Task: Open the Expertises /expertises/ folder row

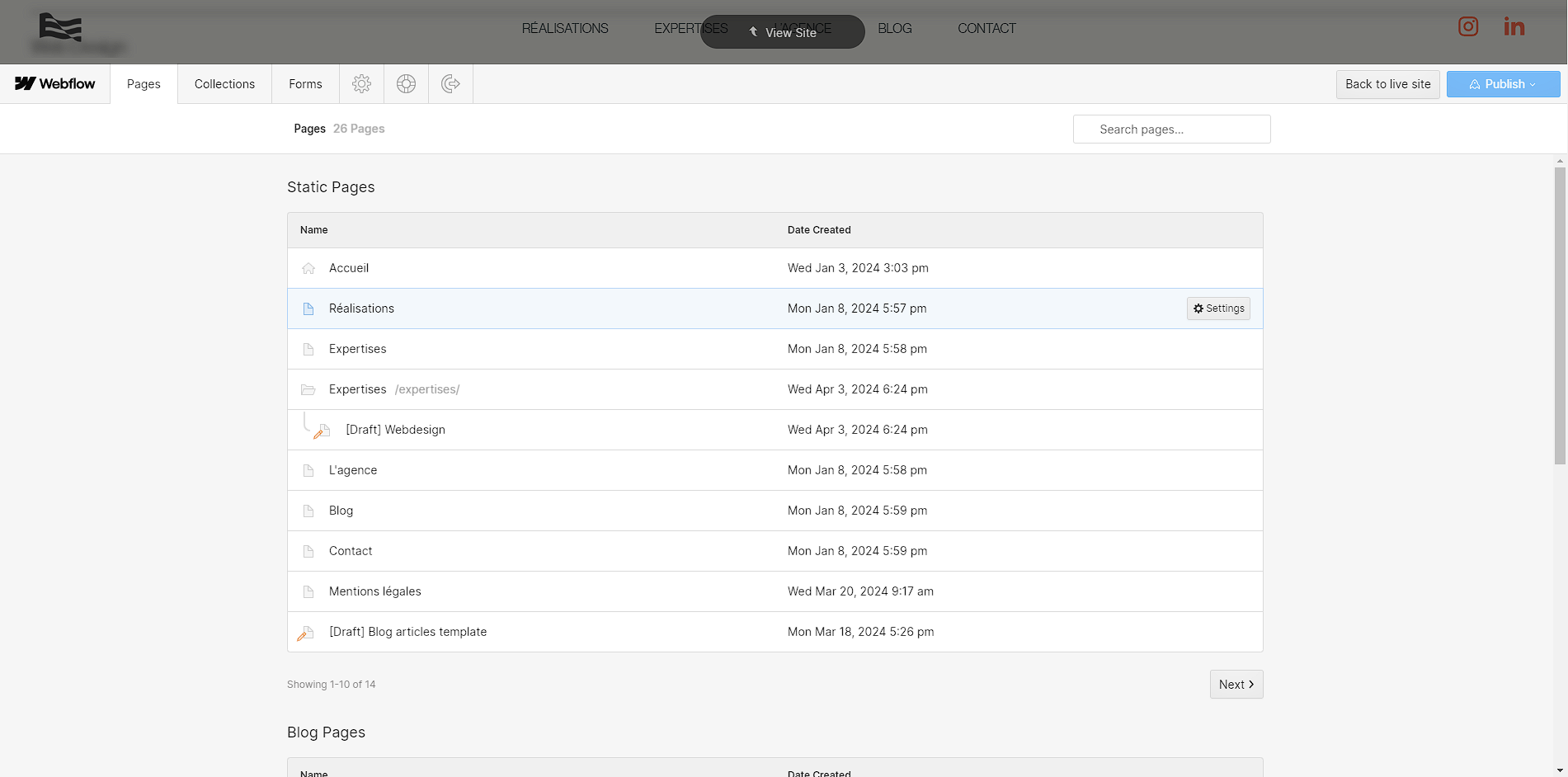Action: pos(775,389)
